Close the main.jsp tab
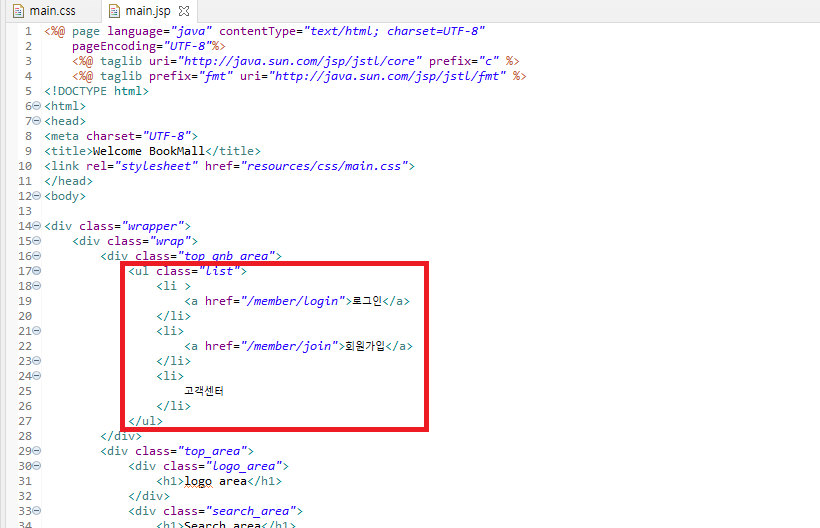 tap(184, 10)
